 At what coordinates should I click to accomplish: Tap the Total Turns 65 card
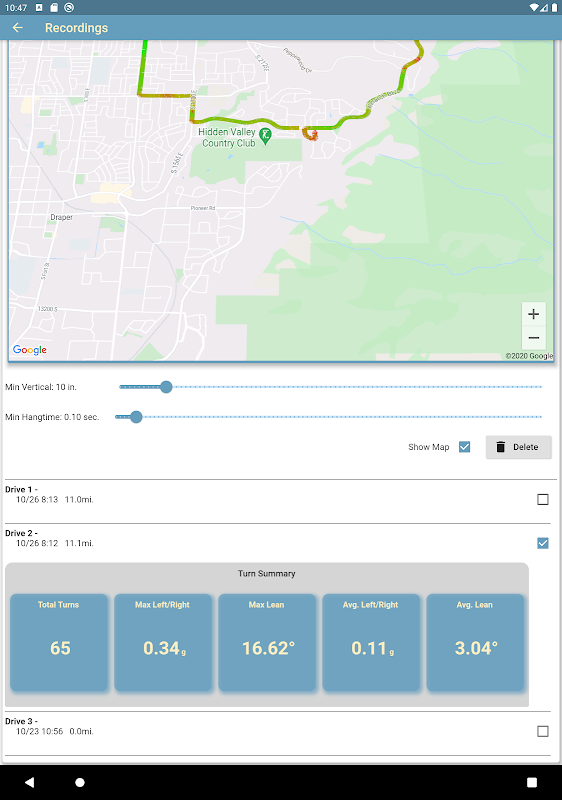point(59,642)
